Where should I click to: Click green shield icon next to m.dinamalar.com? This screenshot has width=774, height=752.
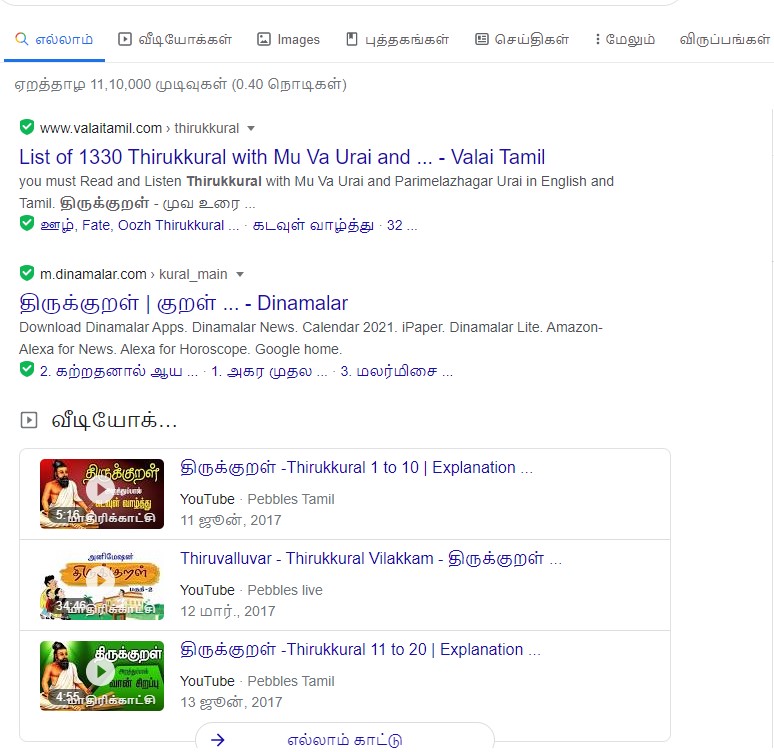point(27,273)
